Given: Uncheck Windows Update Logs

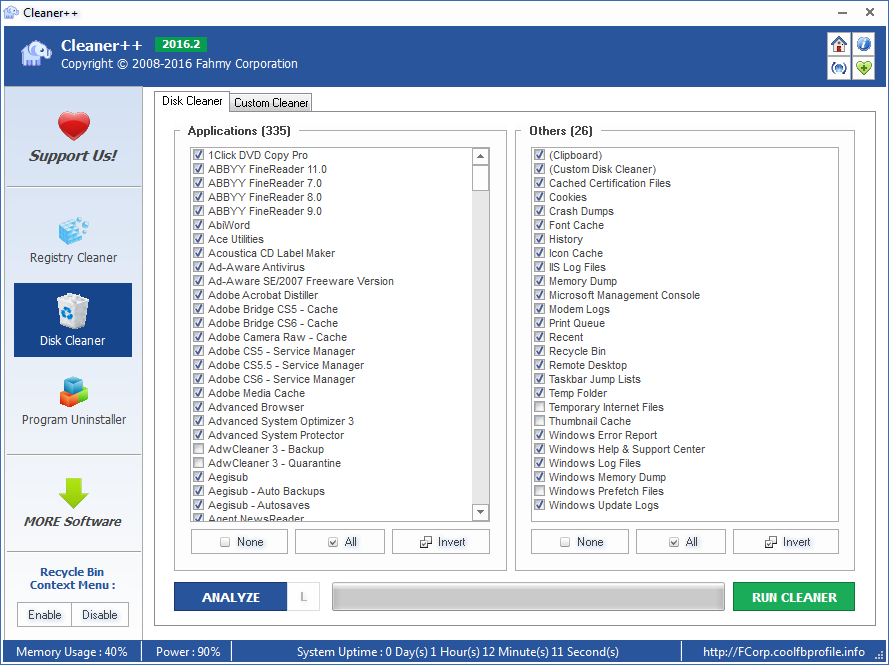Looking at the screenshot, I should [x=540, y=505].
